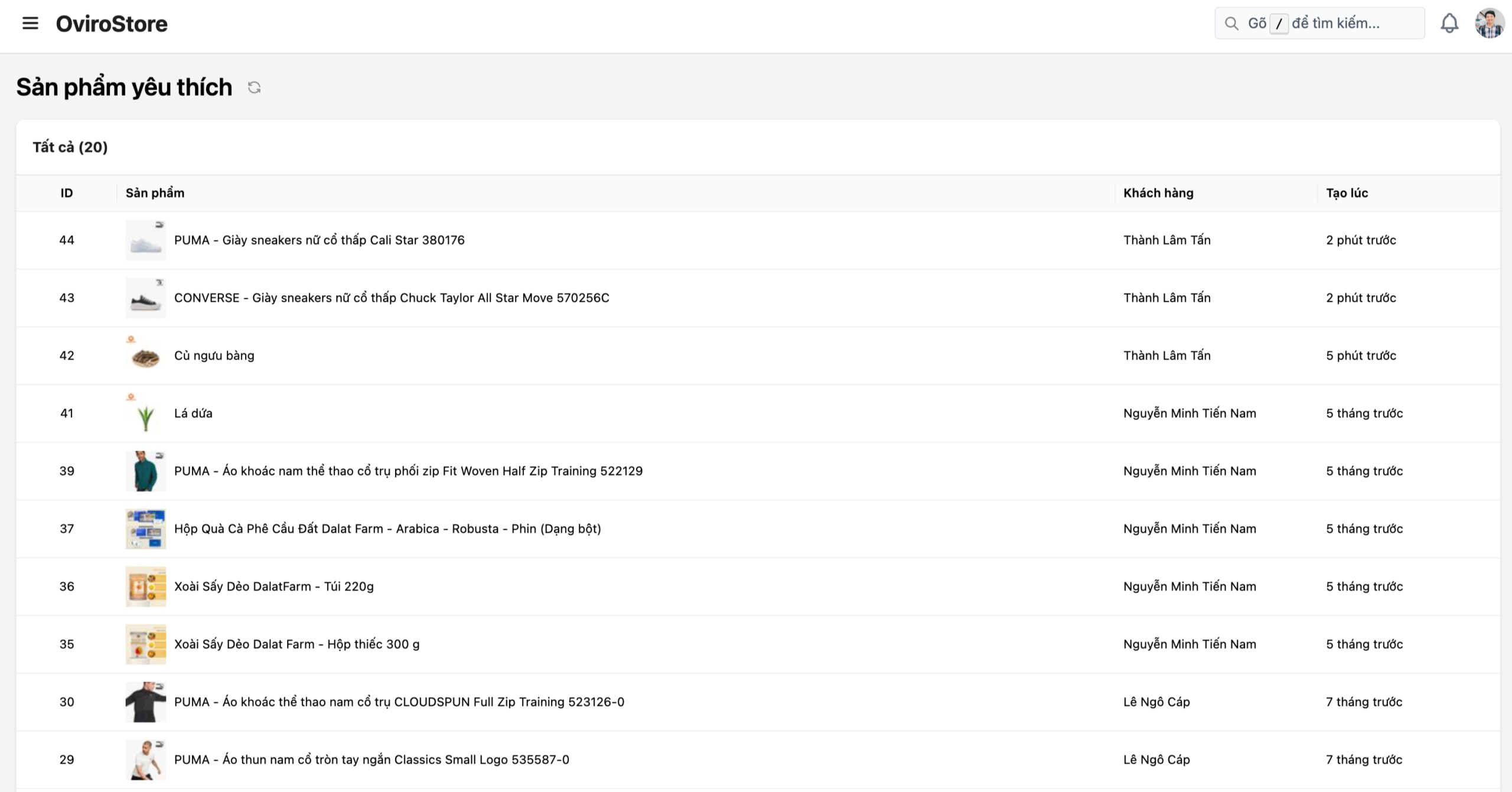Image resolution: width=1512 pixels, height=792 pixels.
Task: Click the Củ ngưu bàng product image
Action: pos(145,356)
